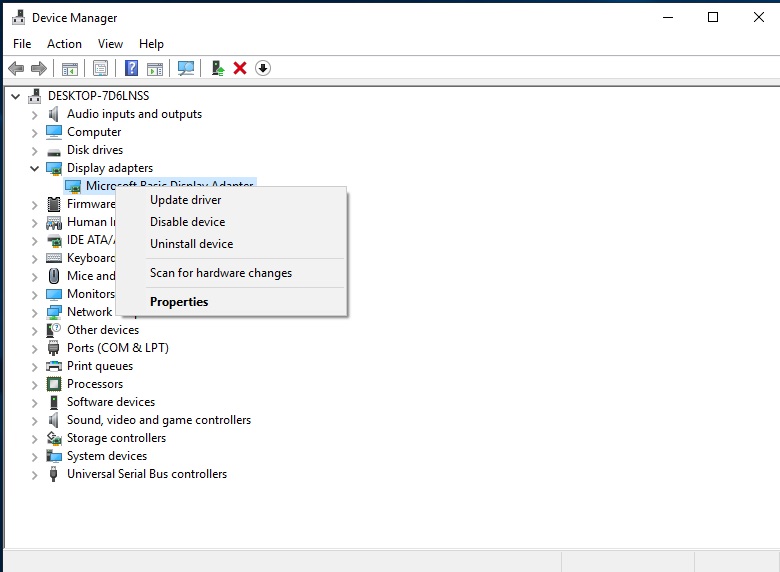Click the Properties toolbar icon

point(100,68)
